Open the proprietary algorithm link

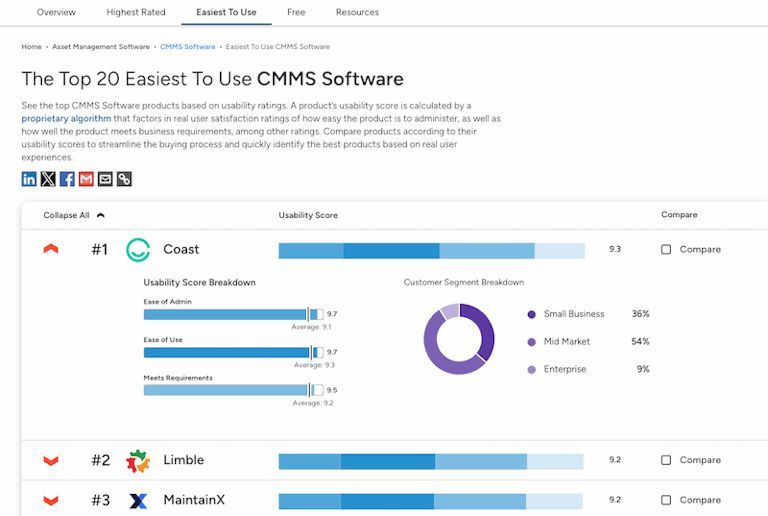tap(66, 118)
